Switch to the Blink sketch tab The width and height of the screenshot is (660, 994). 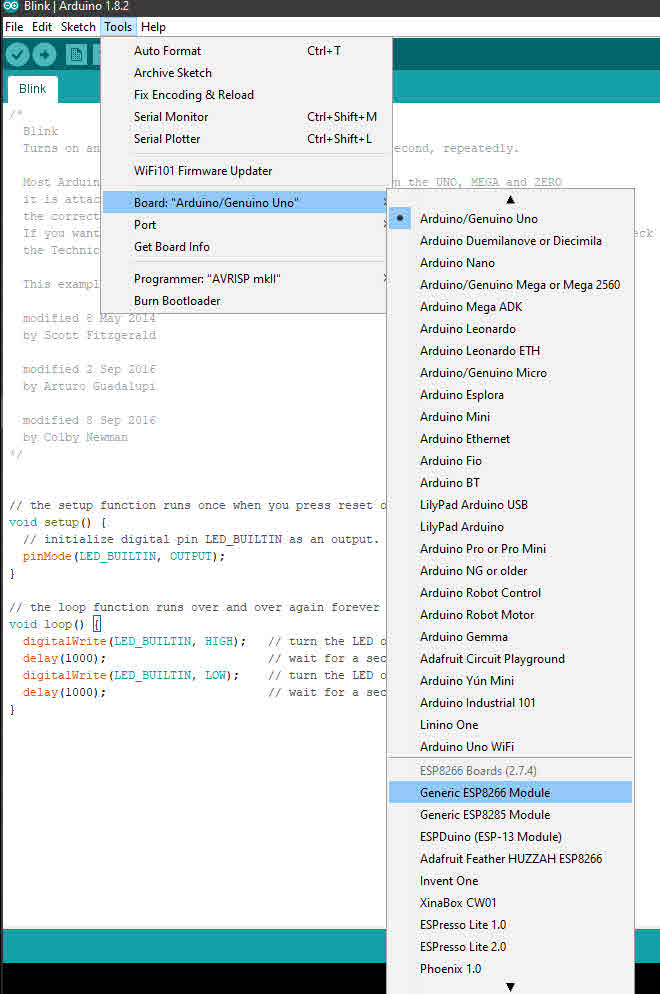click(33, 89)
